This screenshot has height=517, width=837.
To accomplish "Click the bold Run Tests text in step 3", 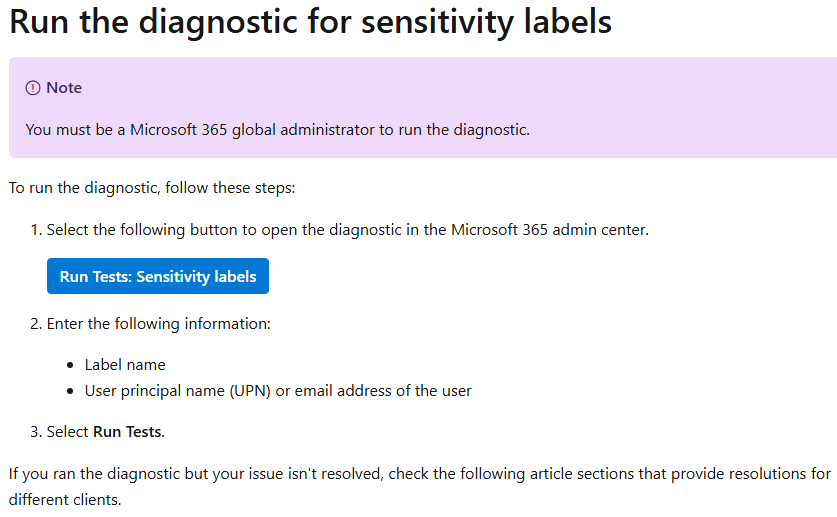I will tap(127, 432).
